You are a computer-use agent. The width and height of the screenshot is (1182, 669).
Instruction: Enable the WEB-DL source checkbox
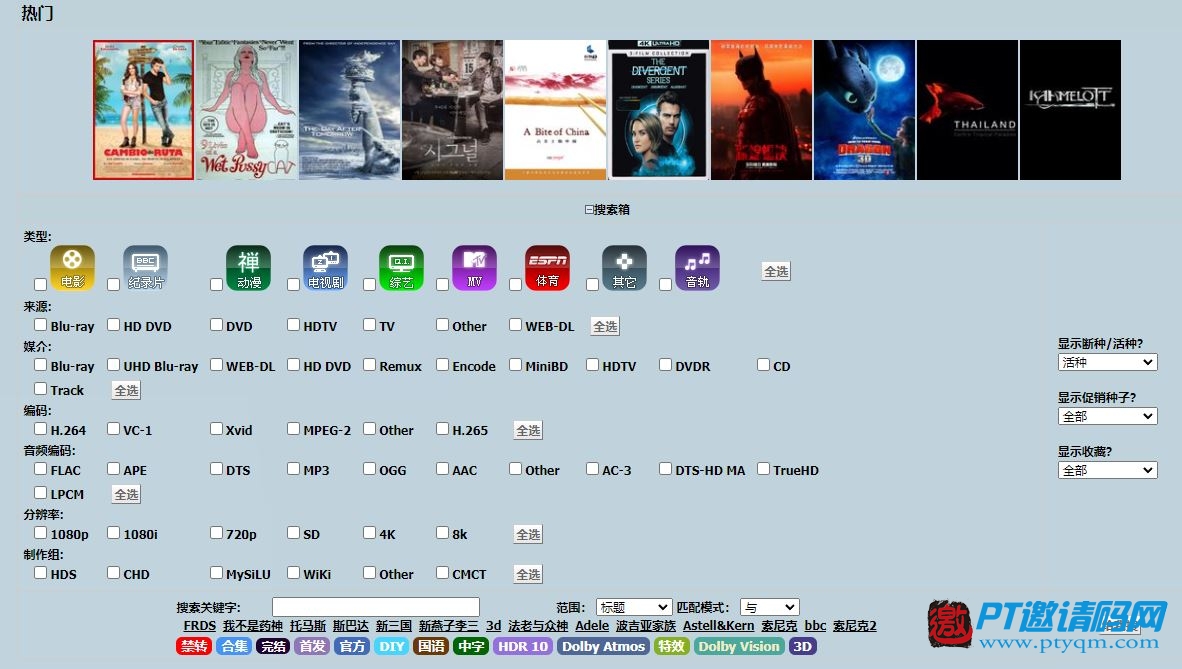tap(516, 325)
